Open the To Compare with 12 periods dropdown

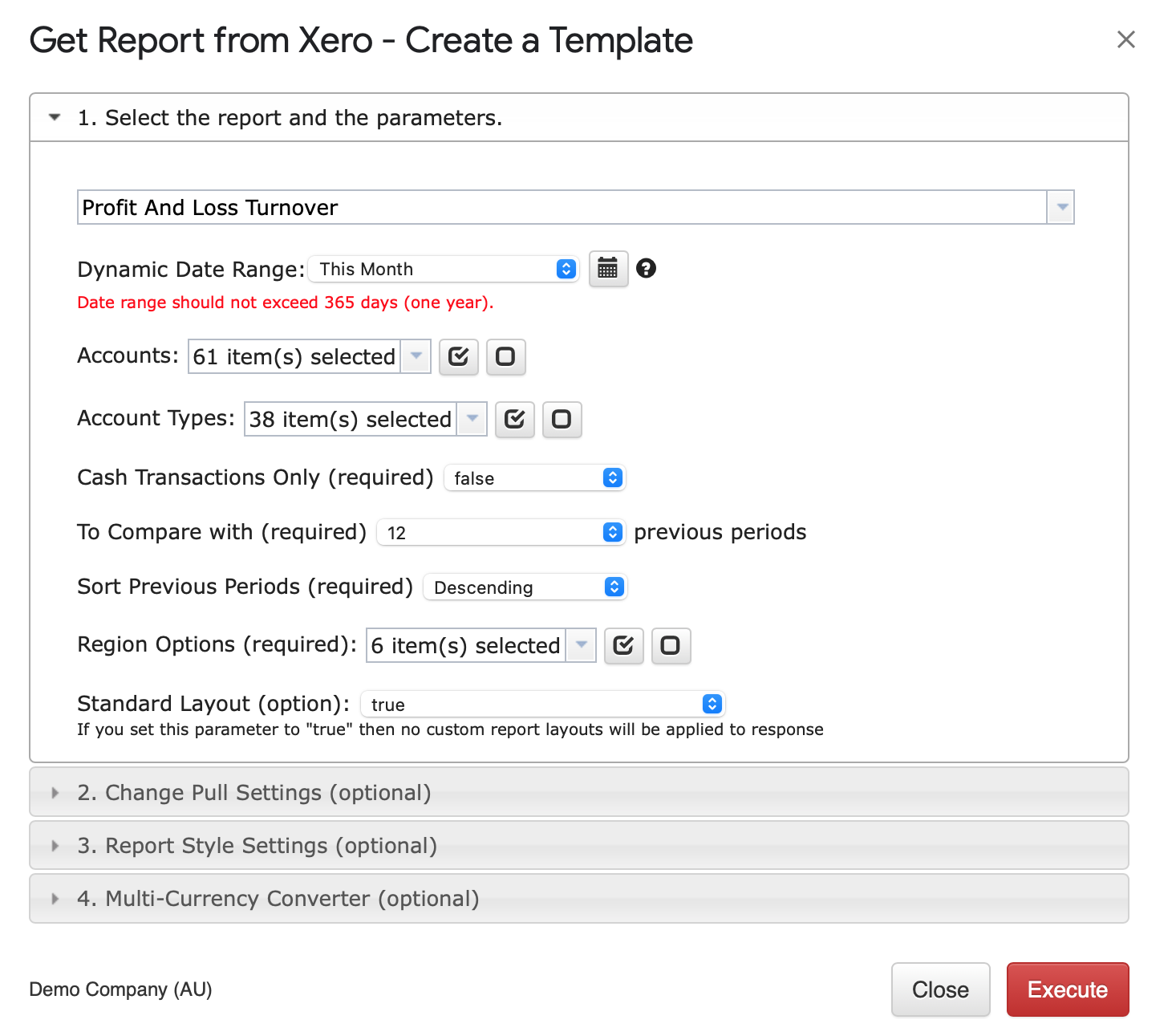(501, 533)
